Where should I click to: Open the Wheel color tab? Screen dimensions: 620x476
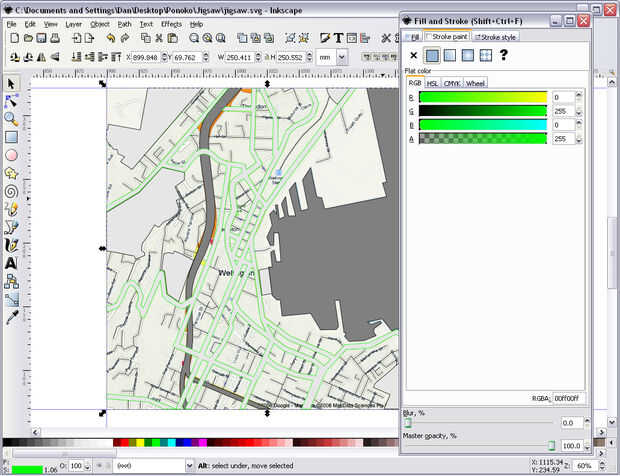pyautogui.click(x=475, y=83)
